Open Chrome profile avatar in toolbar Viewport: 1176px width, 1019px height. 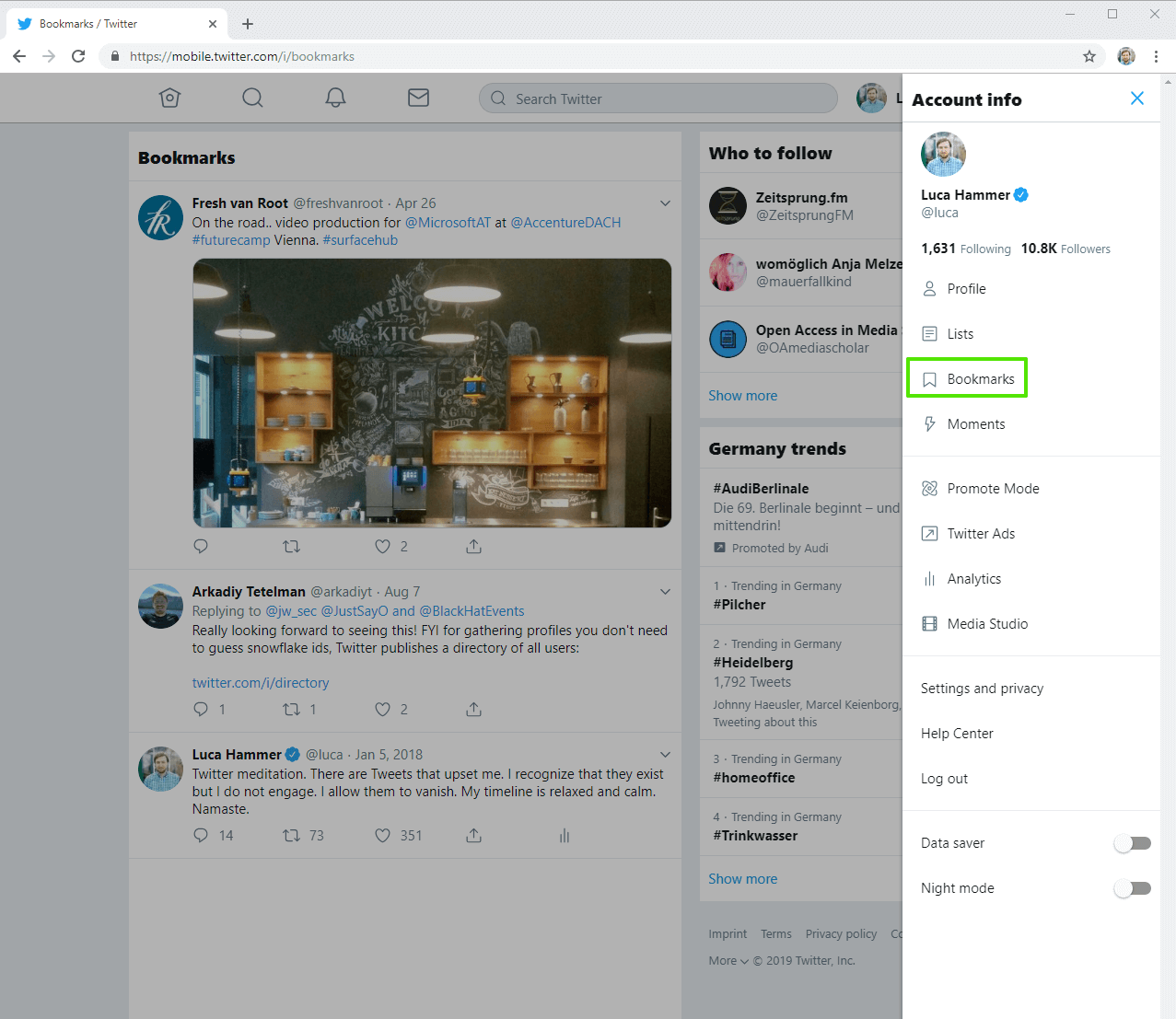1126,56
